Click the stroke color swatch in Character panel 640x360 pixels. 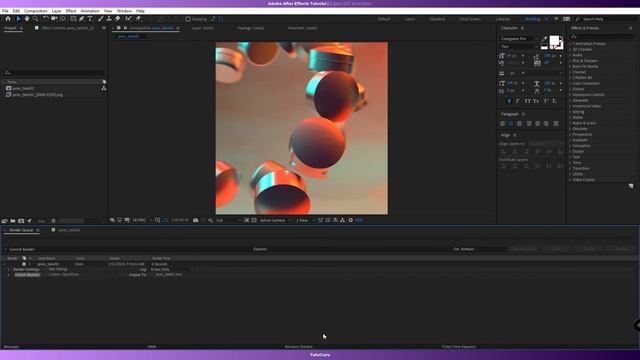[x=559, y=45]
